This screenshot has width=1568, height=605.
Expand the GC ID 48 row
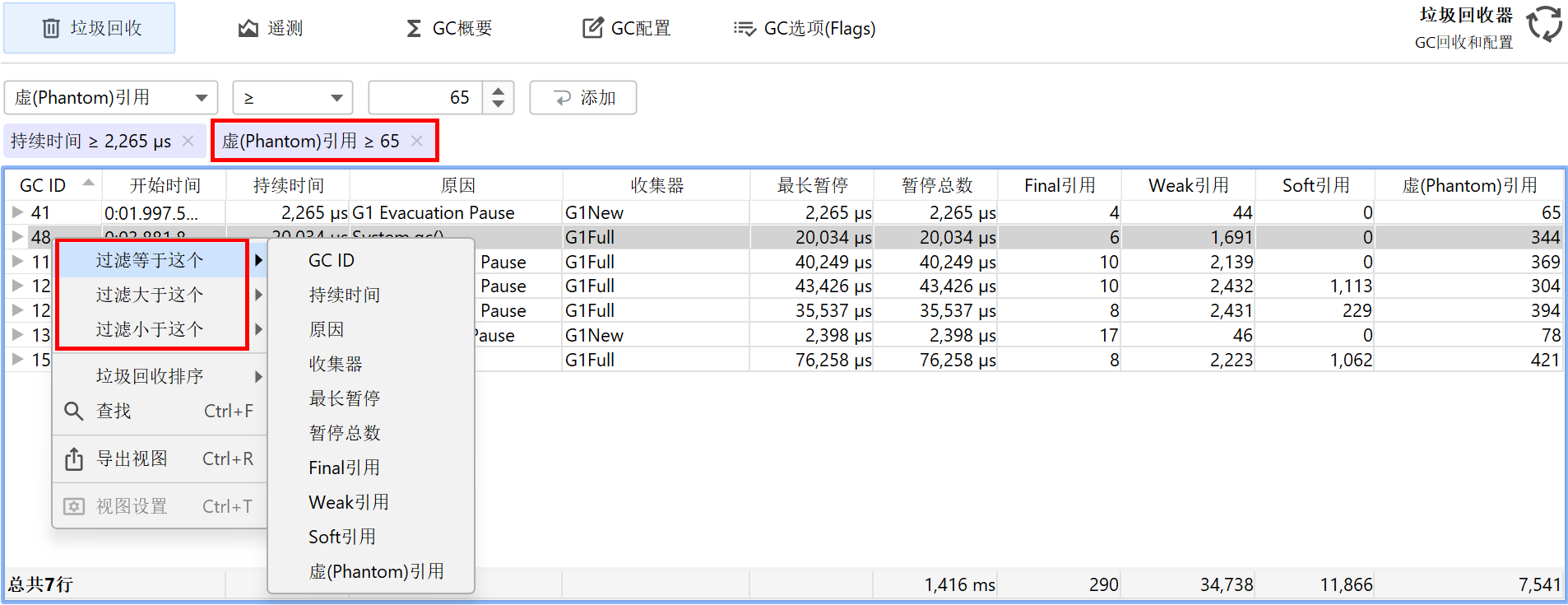[x=17, y=237]
